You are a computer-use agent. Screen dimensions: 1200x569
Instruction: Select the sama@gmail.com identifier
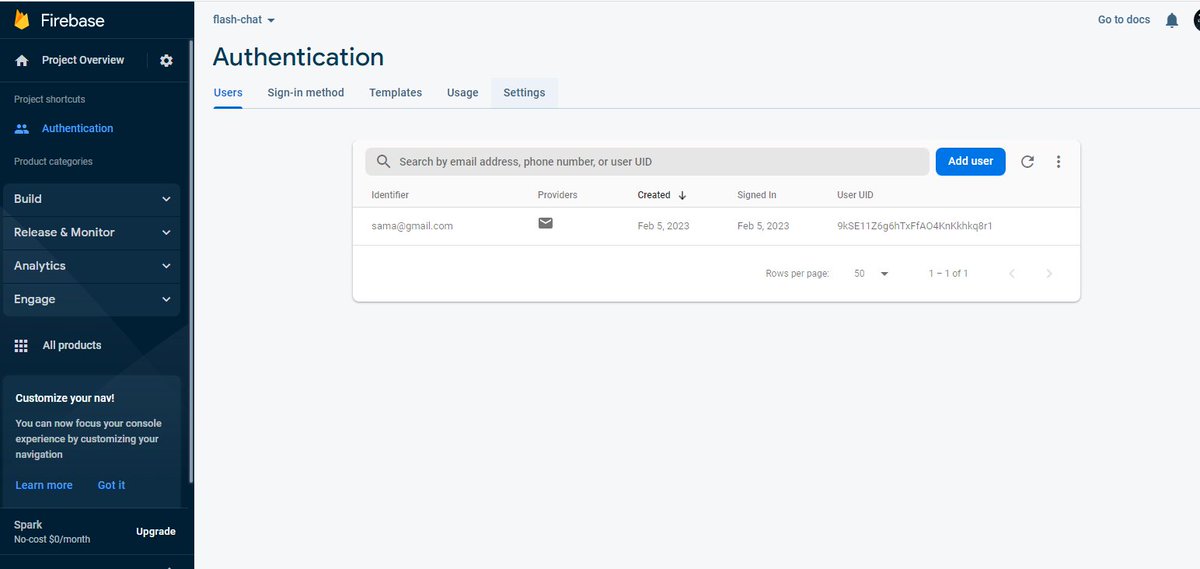click(412, 226)
